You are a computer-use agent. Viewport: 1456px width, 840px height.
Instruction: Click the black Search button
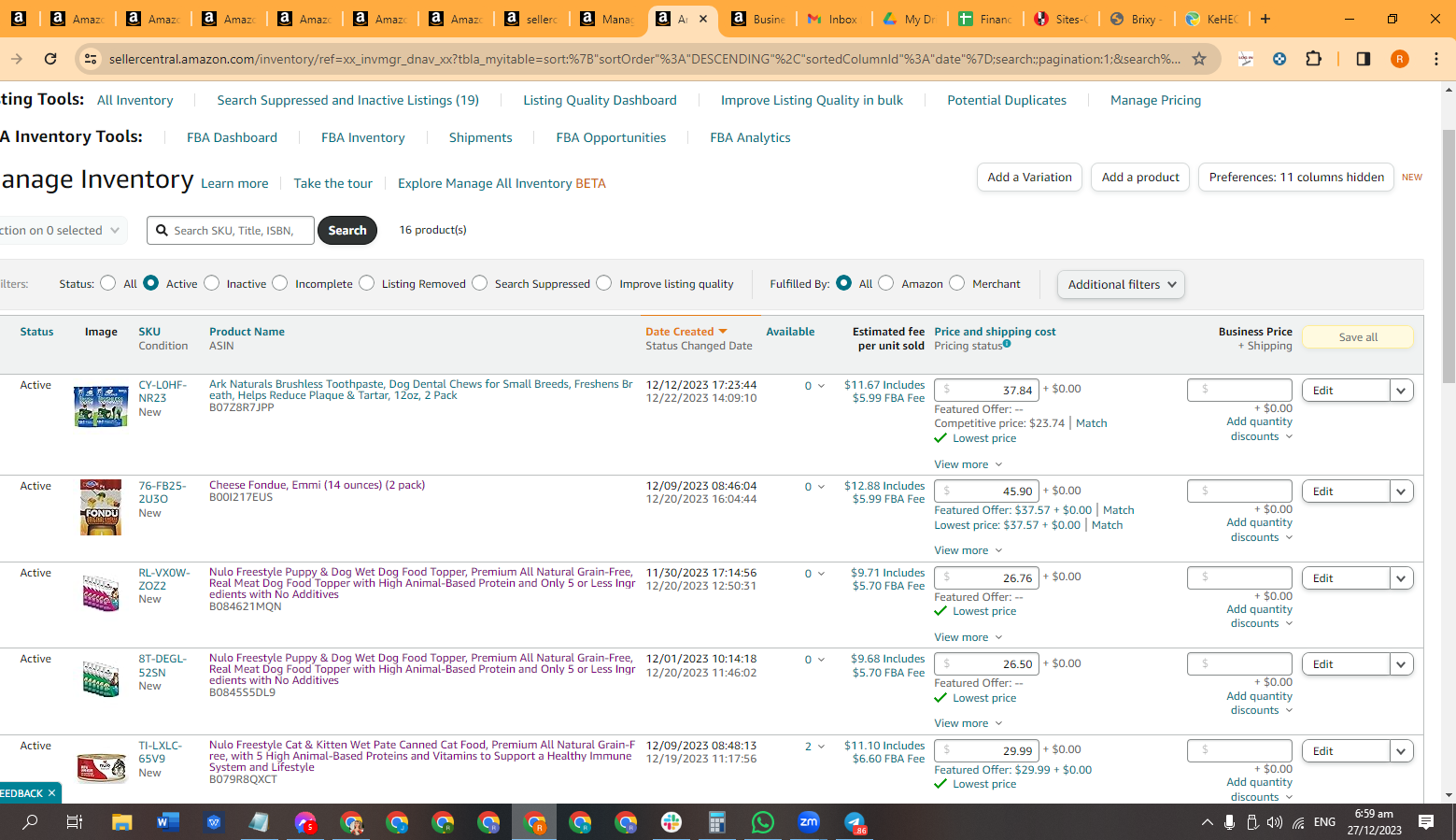[x=347, y=230]
